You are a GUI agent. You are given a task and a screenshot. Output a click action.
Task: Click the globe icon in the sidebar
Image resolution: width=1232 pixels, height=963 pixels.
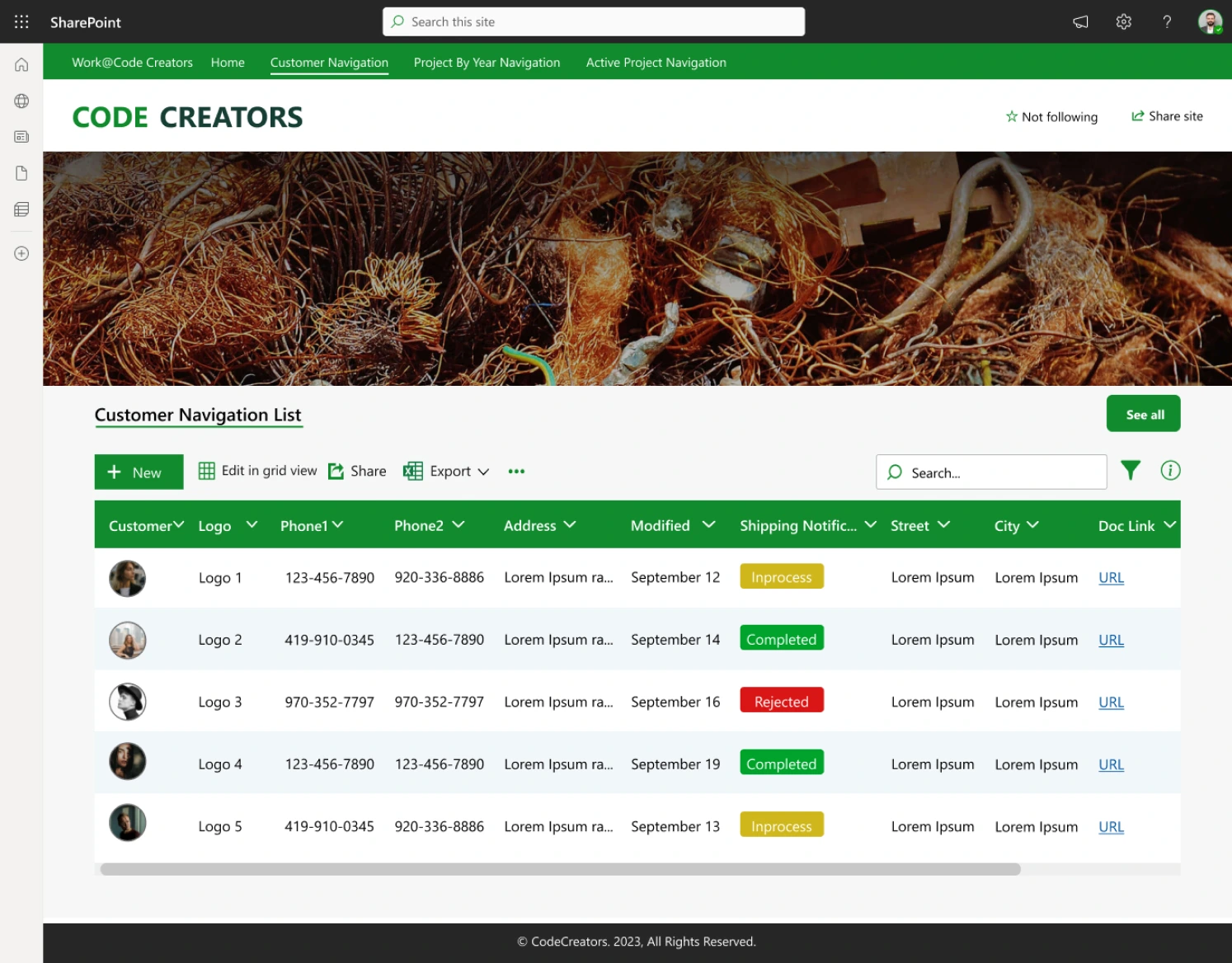coord(21,101)
